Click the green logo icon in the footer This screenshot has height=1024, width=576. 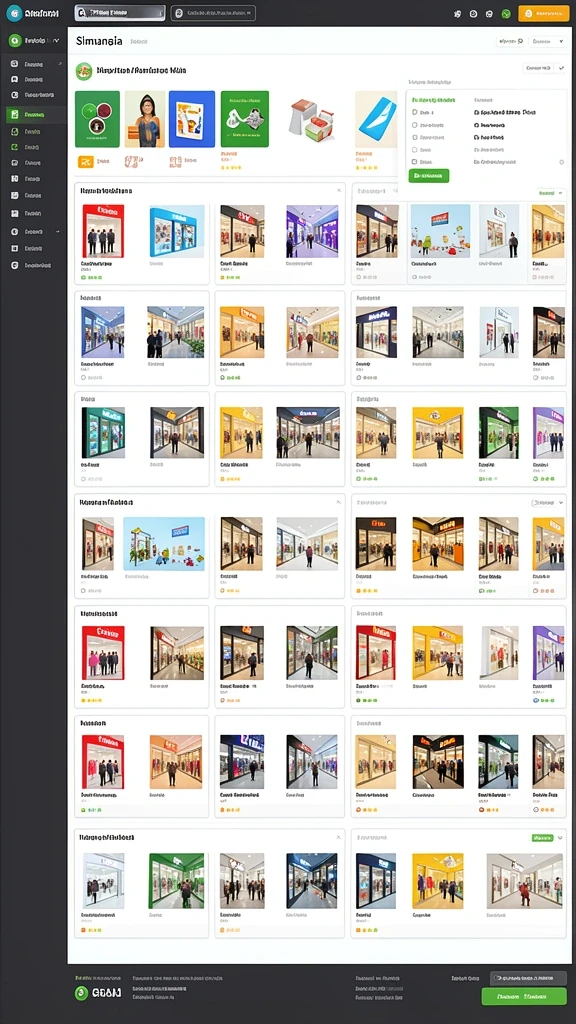pos(82,993)
